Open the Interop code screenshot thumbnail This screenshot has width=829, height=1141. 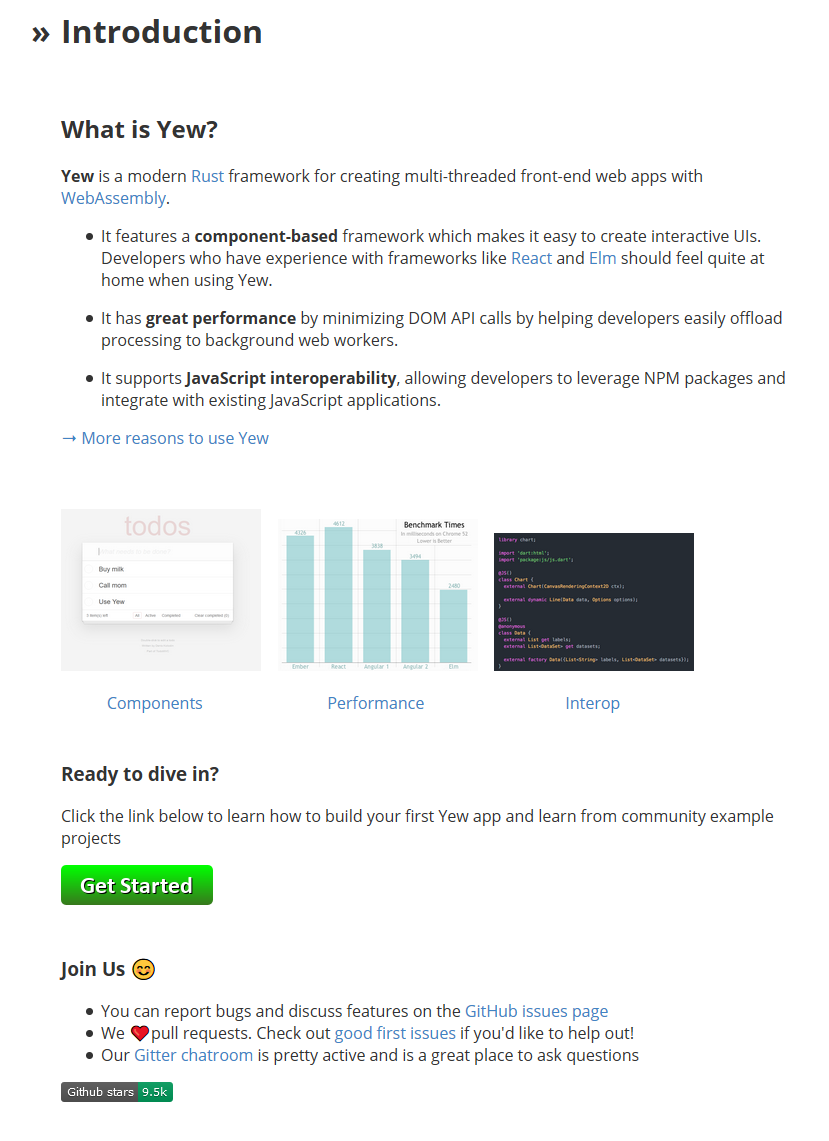(x=593, y=602)
